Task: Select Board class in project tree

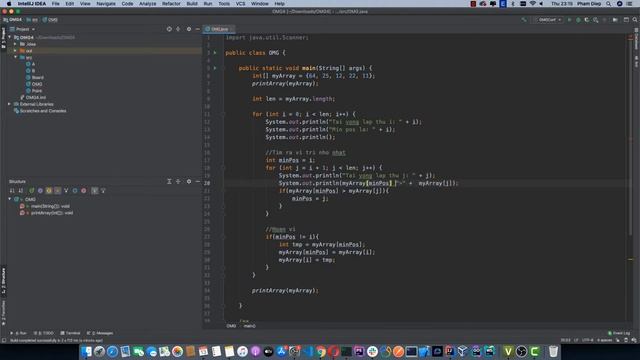Action: coord(35,77)
